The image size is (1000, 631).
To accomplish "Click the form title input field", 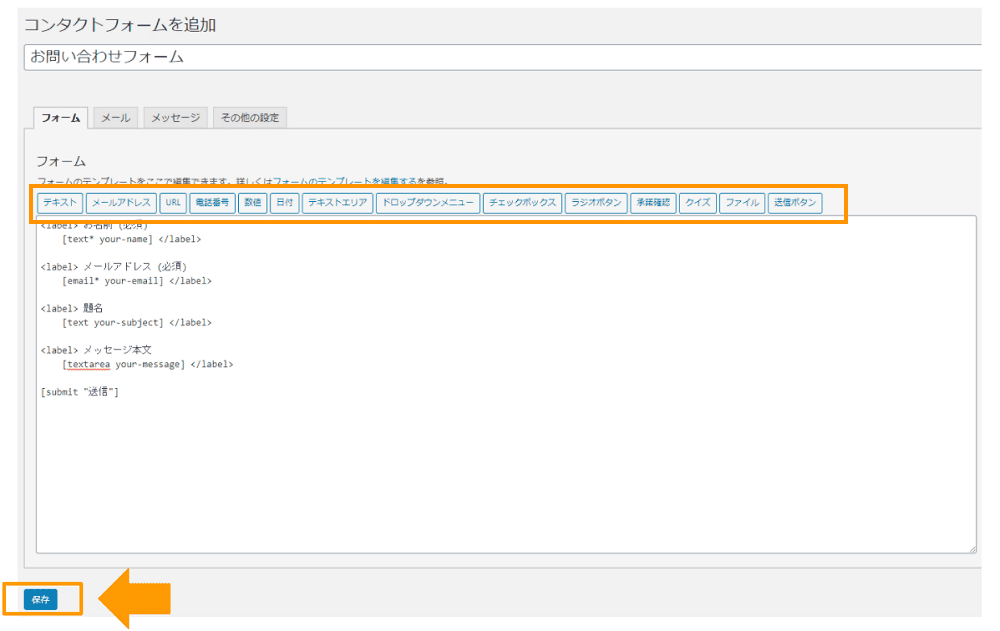I will point(500,57).
